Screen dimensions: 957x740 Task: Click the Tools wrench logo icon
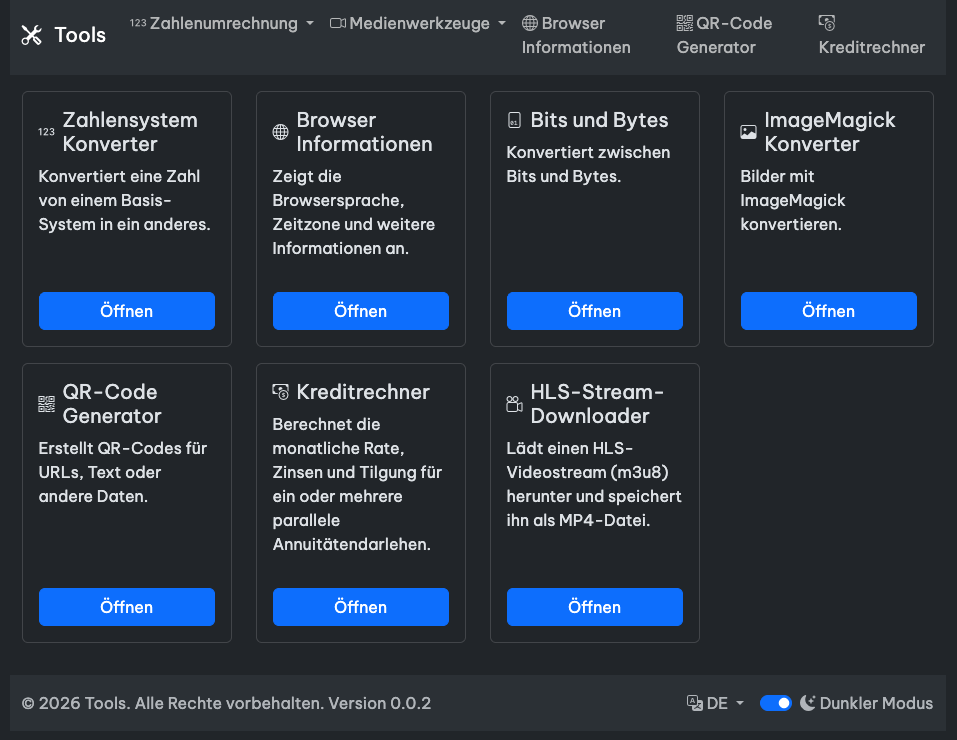(x=32, y=35)
